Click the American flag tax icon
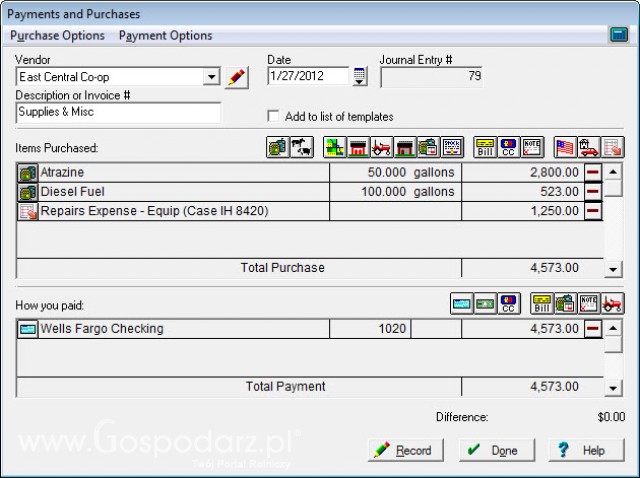 pyautogui.click(x=566, y=148)
